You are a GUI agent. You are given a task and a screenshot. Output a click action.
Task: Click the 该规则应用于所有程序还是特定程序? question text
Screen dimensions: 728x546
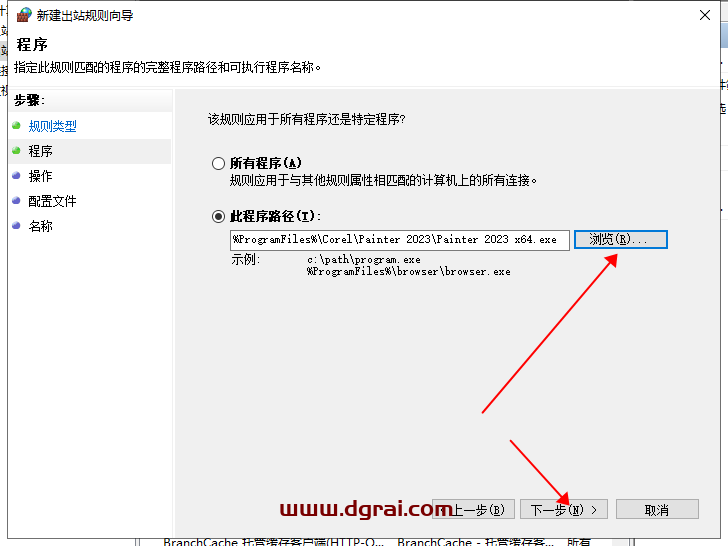click(306, 119)
